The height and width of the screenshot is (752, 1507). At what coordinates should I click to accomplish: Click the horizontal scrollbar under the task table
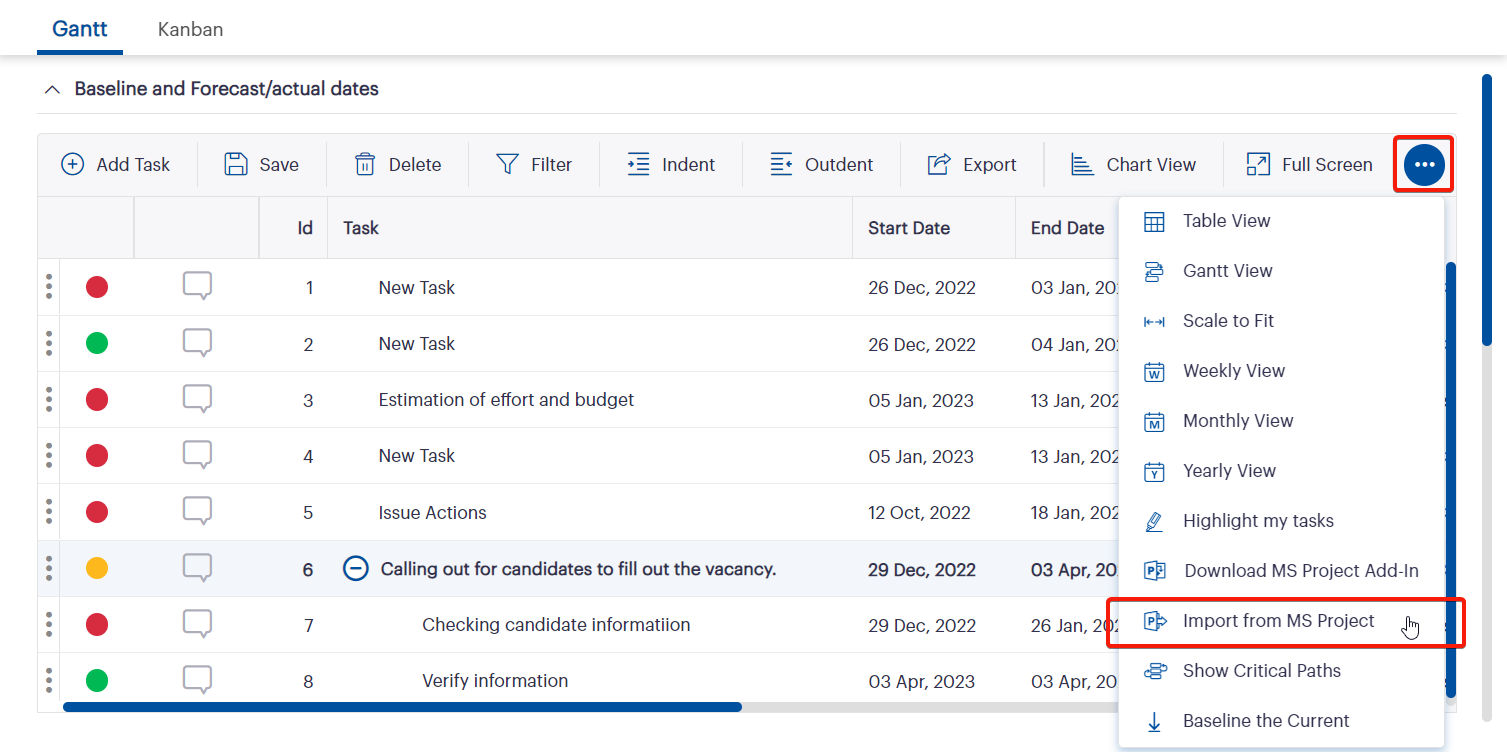(x=402, y=707)
